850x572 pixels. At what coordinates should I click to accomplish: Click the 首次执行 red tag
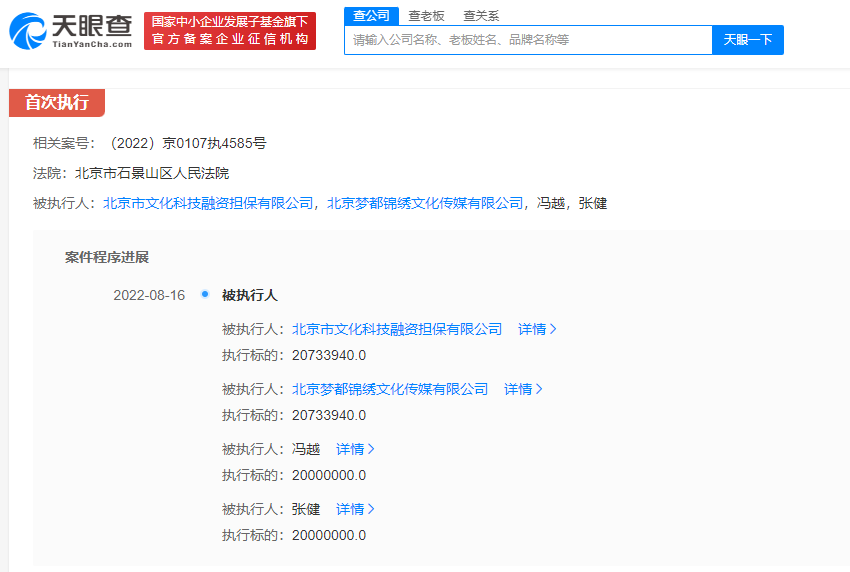tap(57, 102)
